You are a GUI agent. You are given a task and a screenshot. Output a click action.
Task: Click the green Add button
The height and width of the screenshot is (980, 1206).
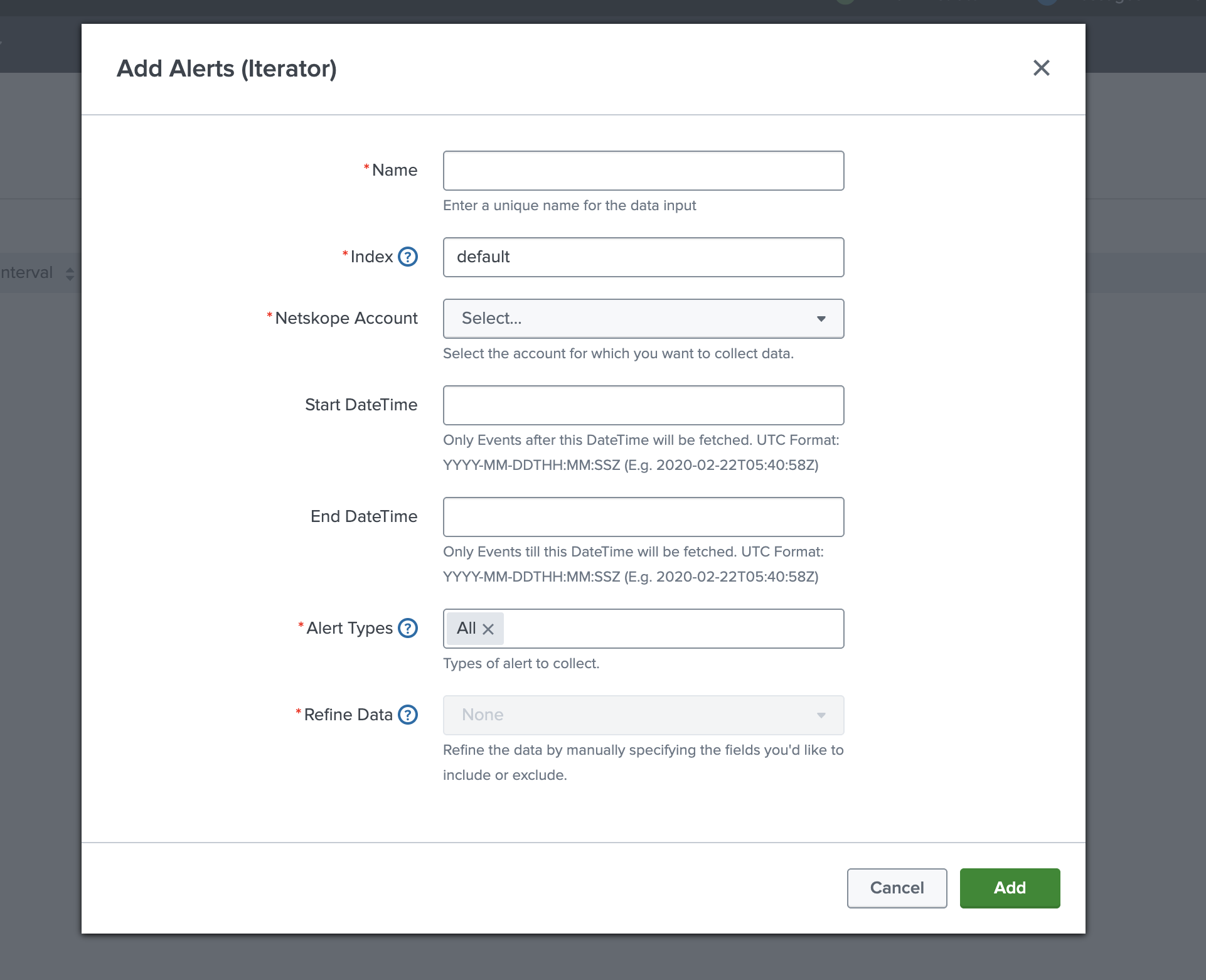[1010, 888]
